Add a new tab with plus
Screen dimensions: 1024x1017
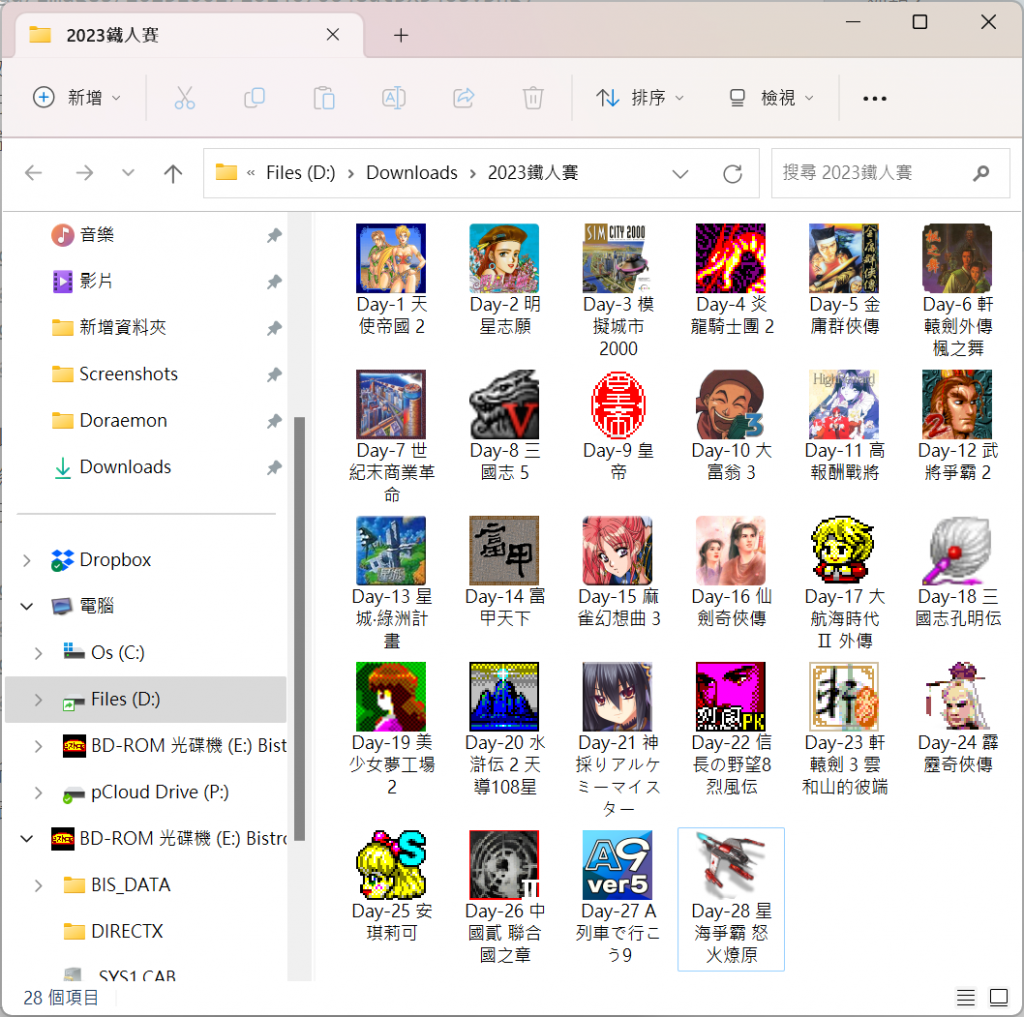point(401,35)
